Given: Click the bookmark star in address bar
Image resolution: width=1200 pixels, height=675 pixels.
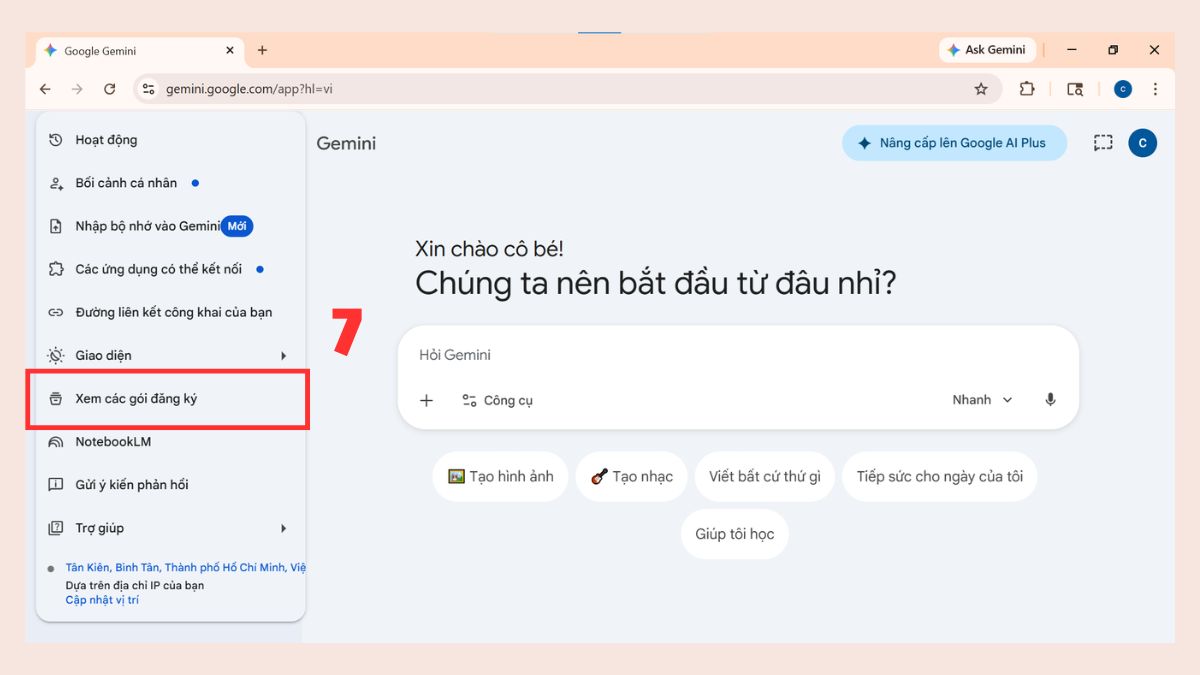Looking at the screenshot, I should click(981, 89).
